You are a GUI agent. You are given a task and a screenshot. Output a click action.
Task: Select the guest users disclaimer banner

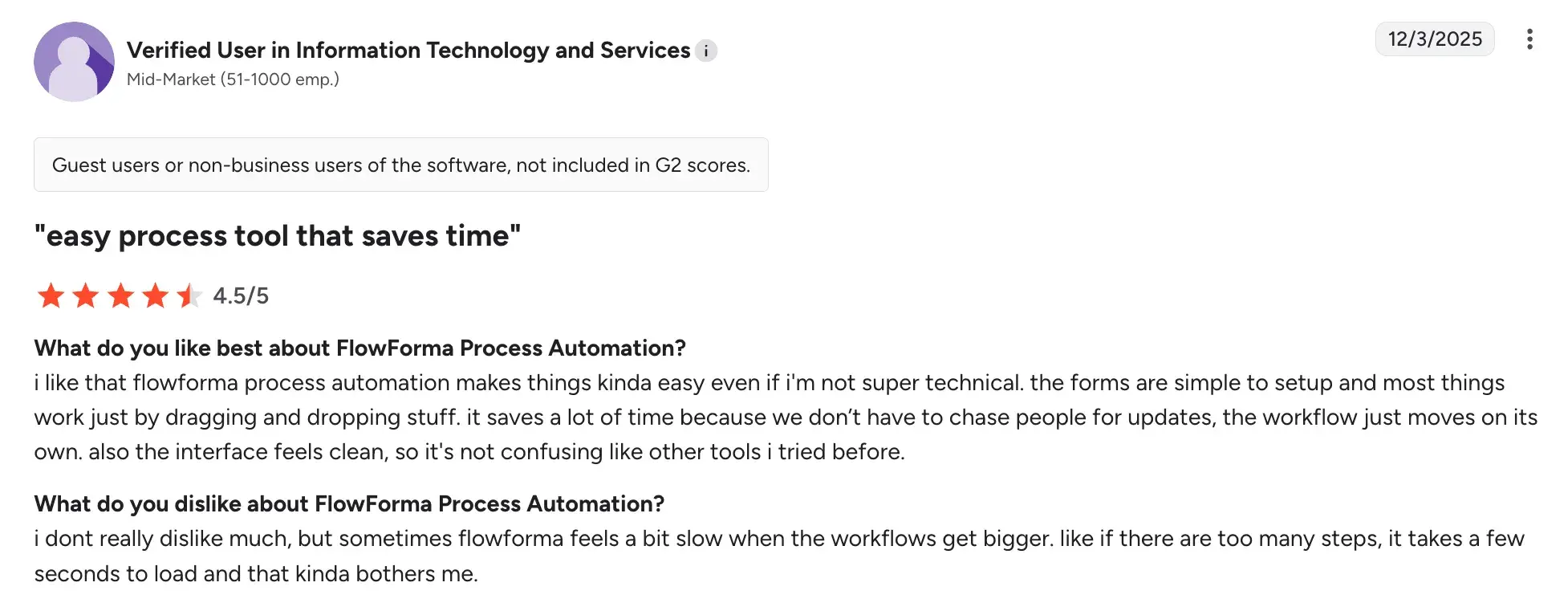[x=400, y=165]
